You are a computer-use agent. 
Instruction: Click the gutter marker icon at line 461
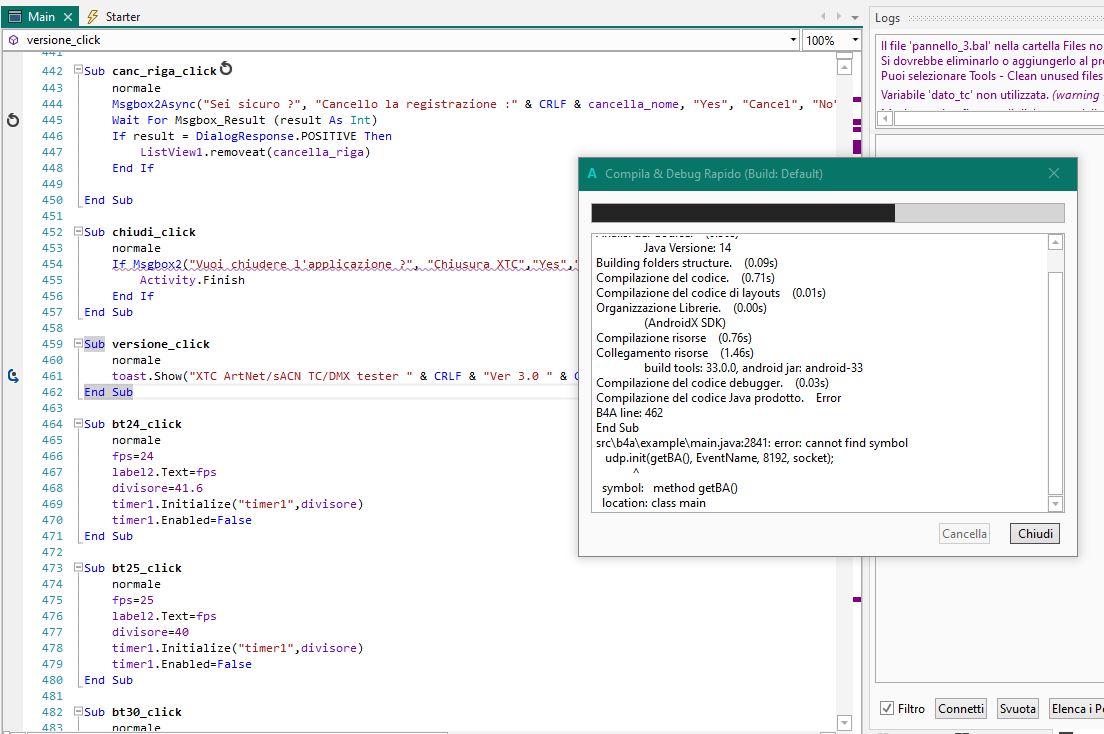click(x=13, y=376)
